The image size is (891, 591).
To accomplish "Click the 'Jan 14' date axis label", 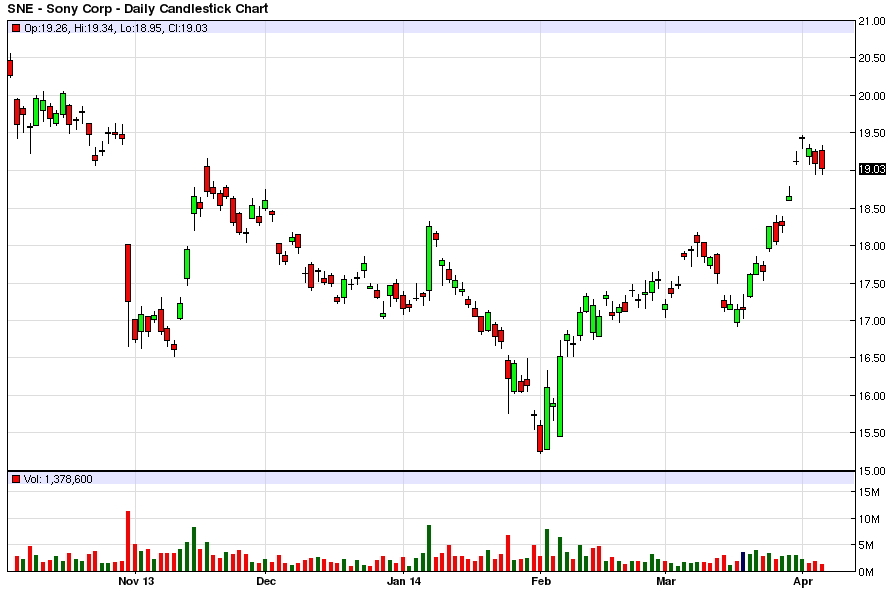I will click(x=404, y=581).
